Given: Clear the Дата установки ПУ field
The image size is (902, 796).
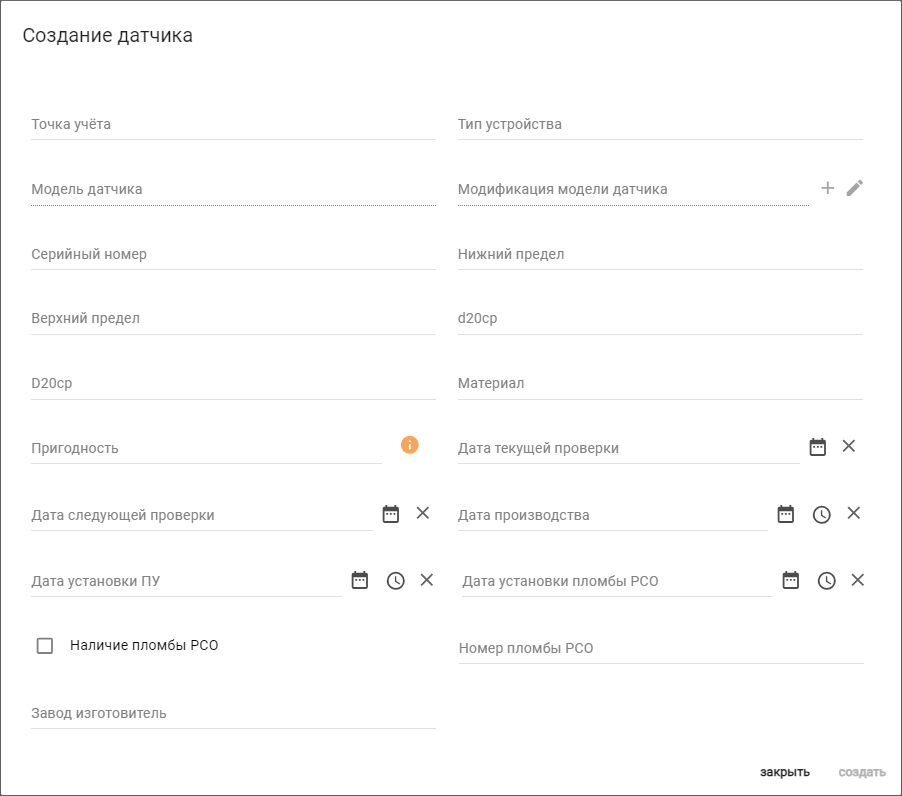Looking at the screenshot, I should tap(427, 580).
